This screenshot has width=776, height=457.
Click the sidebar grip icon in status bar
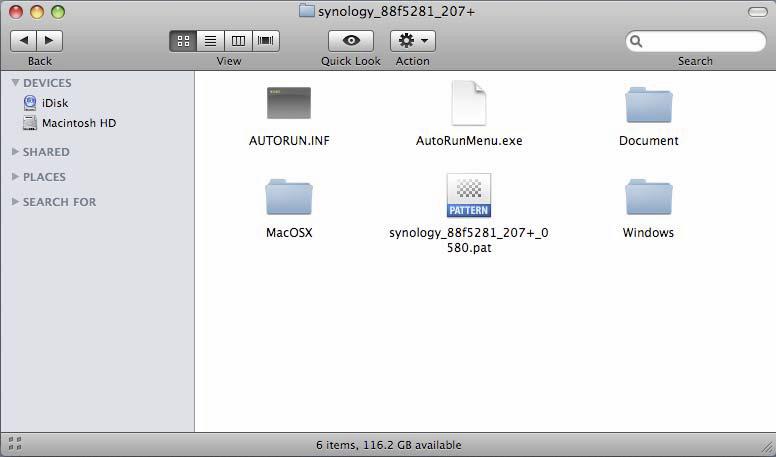[15, 444]
